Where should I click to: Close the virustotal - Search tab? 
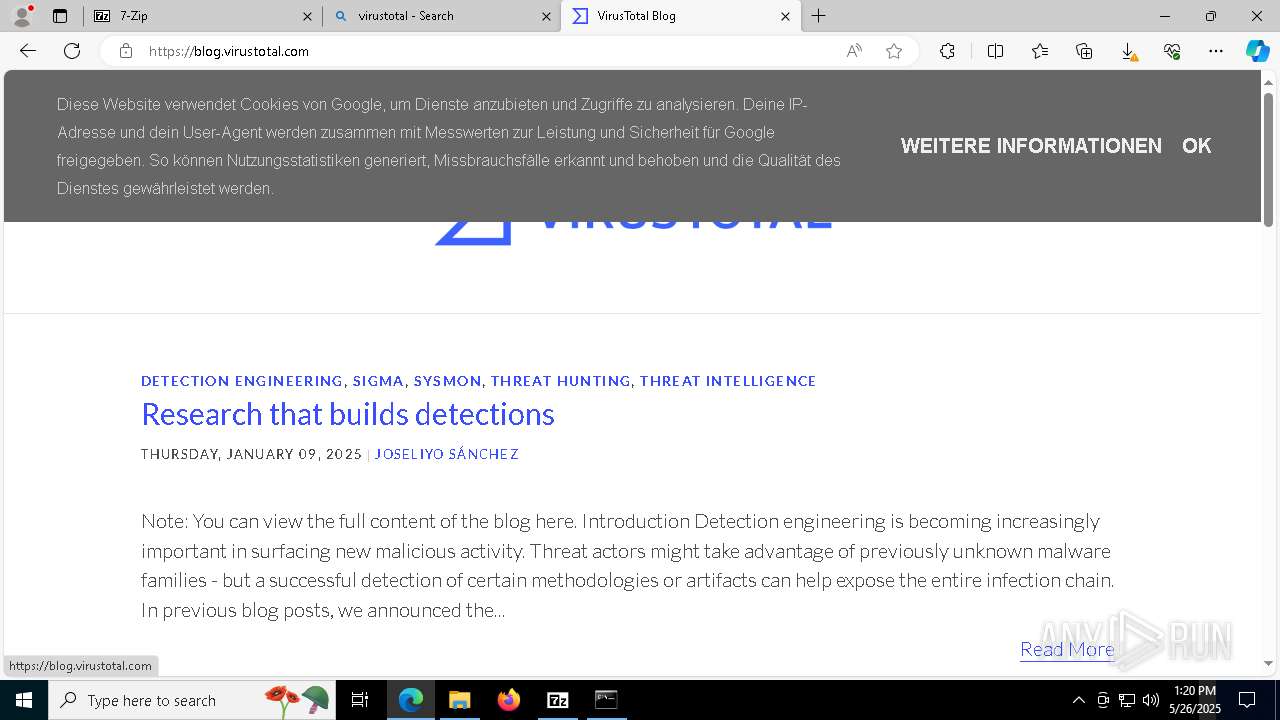coord(546,16)
